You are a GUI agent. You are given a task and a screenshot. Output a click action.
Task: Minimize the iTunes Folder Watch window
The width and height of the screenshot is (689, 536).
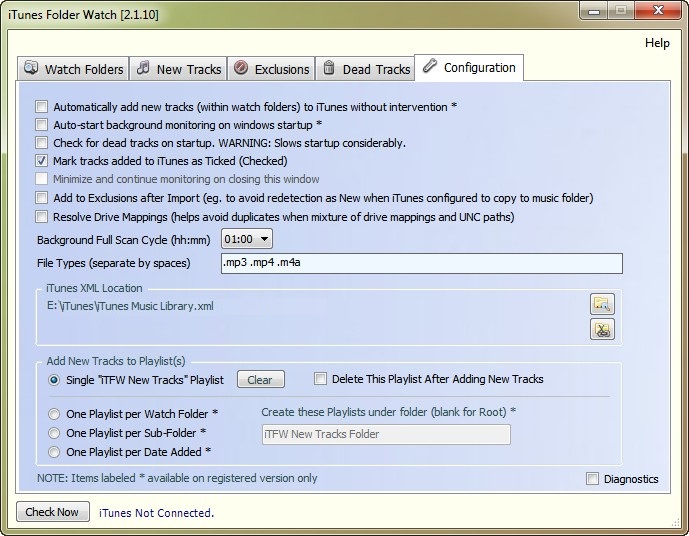594,11
